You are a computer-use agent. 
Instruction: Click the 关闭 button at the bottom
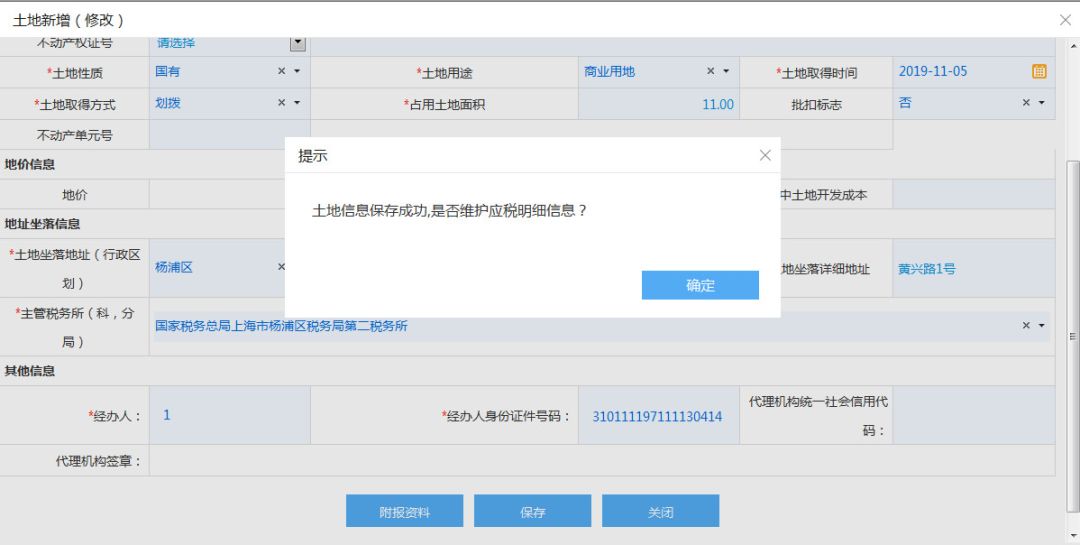tap(660, 511)
